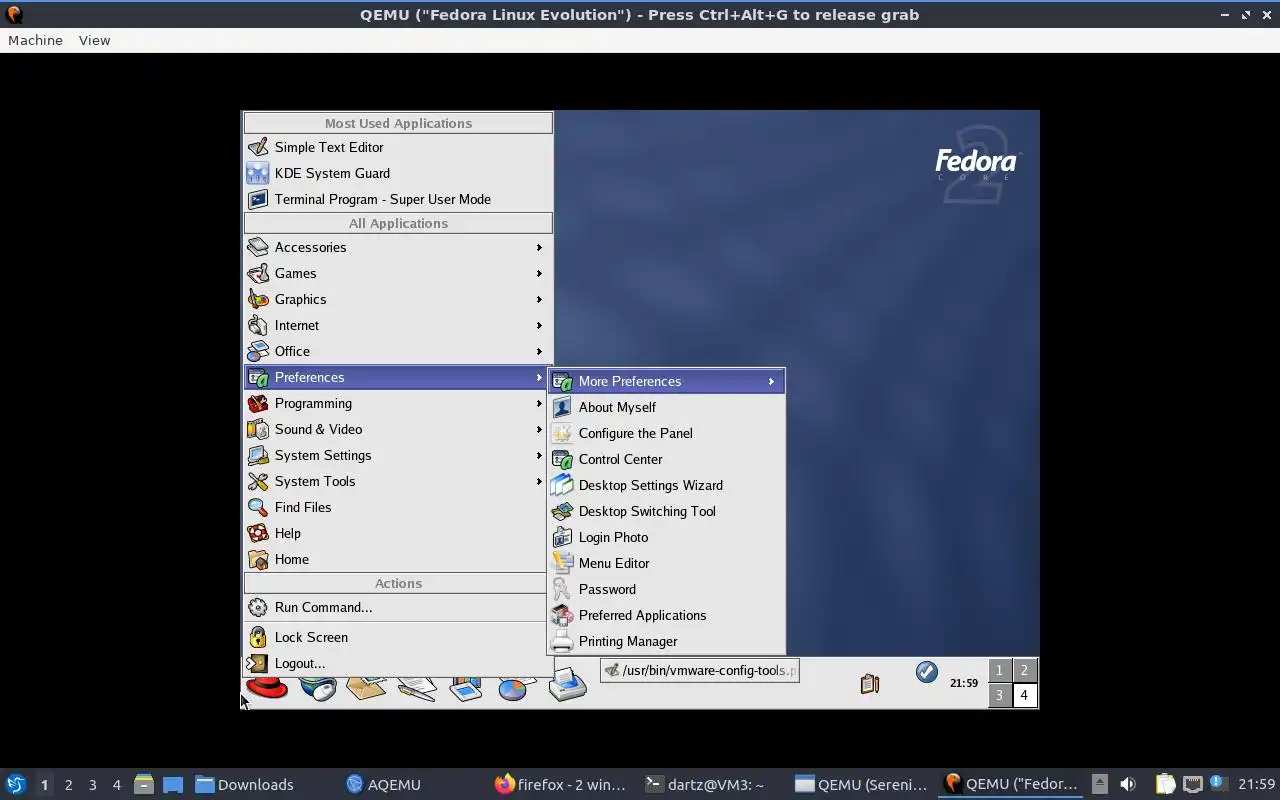Click the Red Hat start menu button
This screenshot has width=1280, height=800.
tap(267, 687)
